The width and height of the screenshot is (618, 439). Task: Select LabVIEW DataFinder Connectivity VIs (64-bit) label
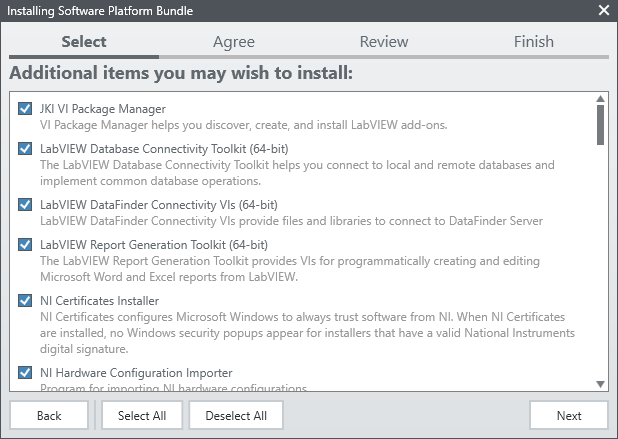[159, 205]
